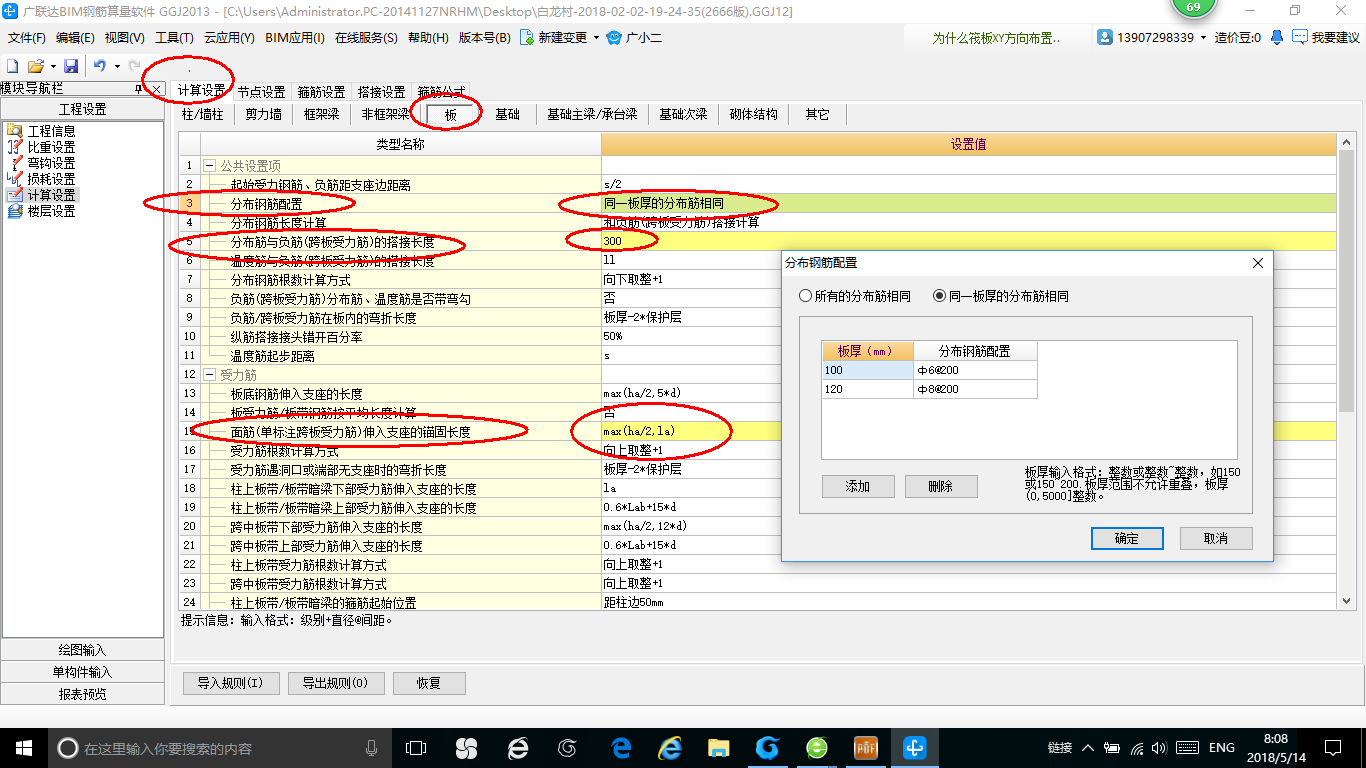Image resolution: width=1366 pixels, height=768 pixels.
Task: Click the 导出规则(O) button
Action: [334, 683]
